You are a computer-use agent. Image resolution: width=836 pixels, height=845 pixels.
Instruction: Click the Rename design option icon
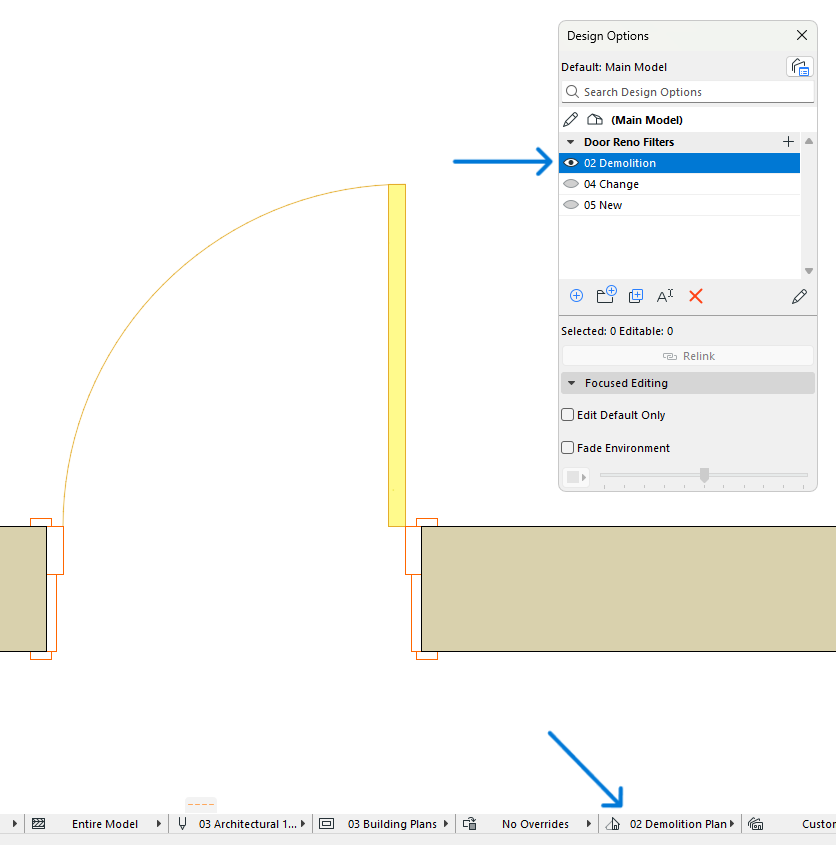665,296
